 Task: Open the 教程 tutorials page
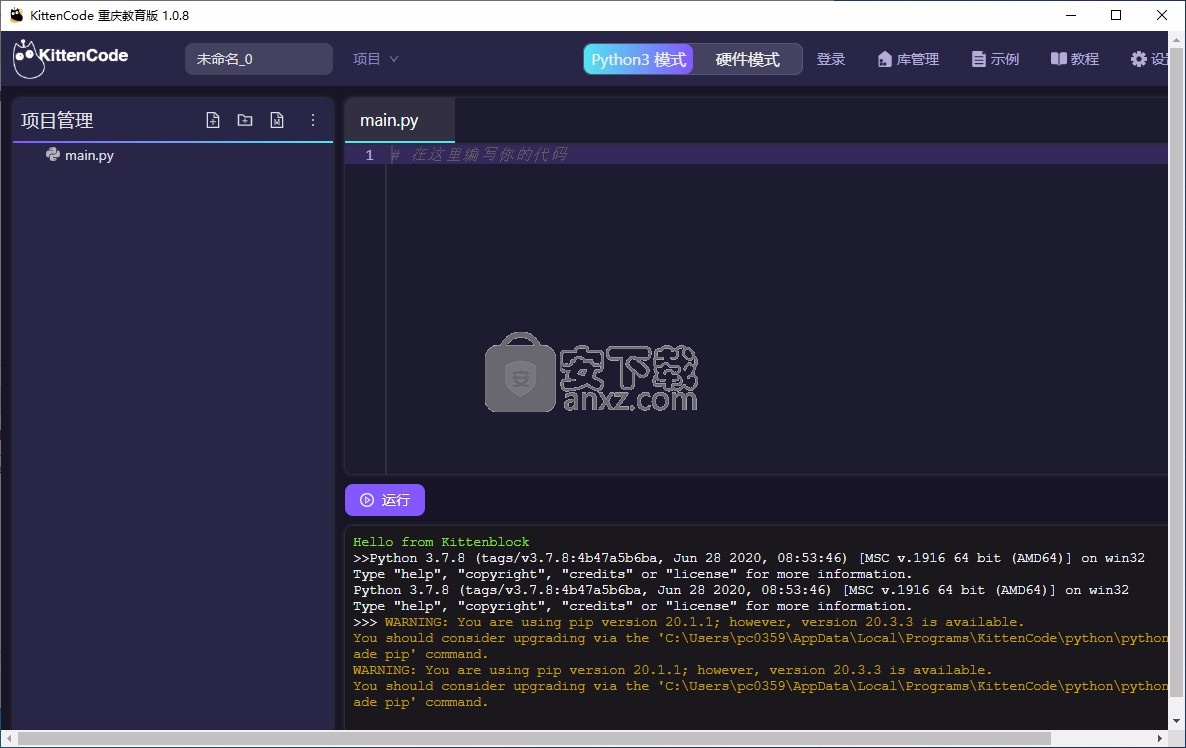1075,59
